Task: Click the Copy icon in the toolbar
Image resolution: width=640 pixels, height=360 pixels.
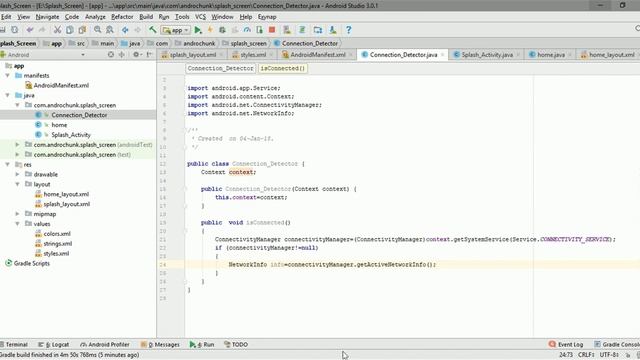Action: (x=70, y=30)
